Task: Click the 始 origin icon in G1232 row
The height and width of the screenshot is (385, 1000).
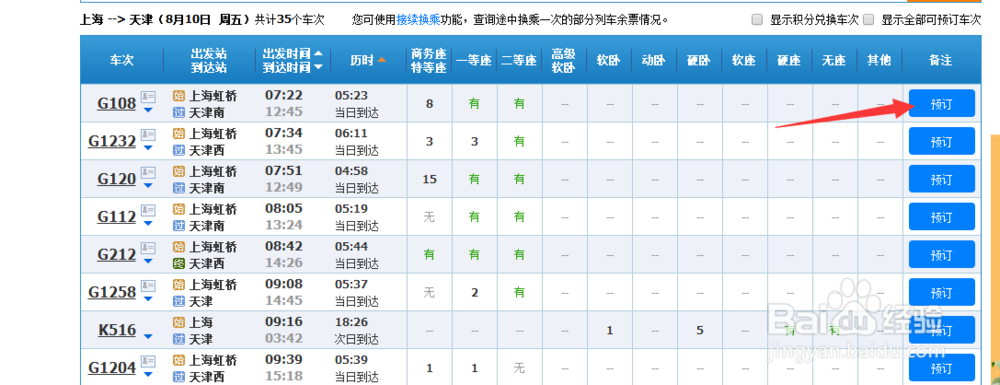Action: tap(179, 134)
